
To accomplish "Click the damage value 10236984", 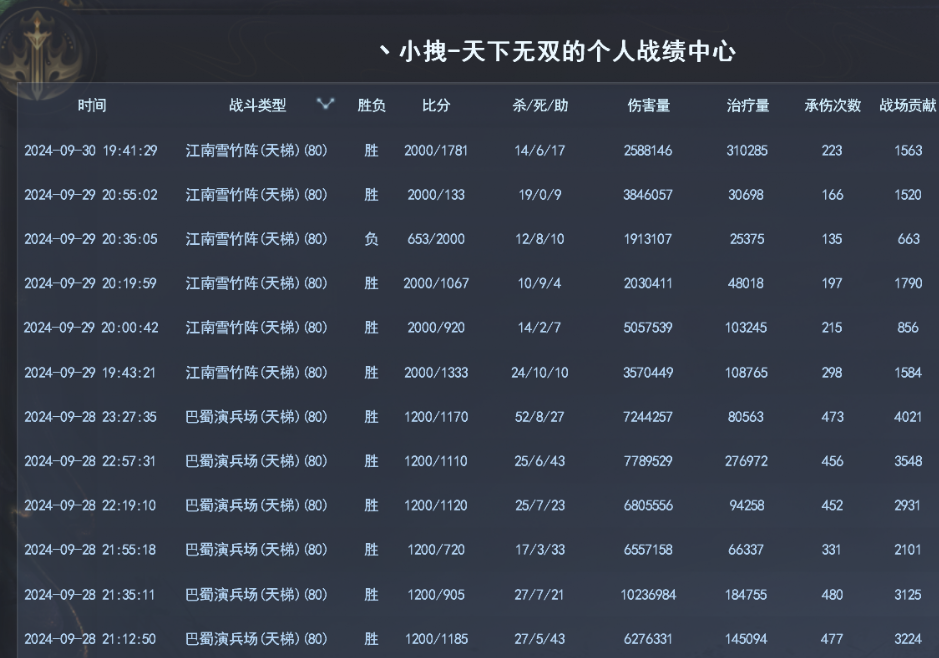I will point(648,594).
